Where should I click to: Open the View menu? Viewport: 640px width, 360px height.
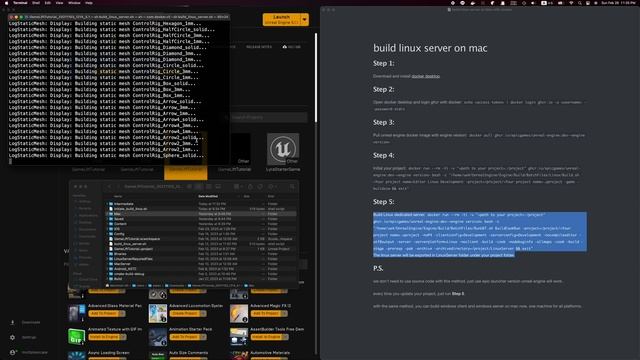[x=59, y=3]
